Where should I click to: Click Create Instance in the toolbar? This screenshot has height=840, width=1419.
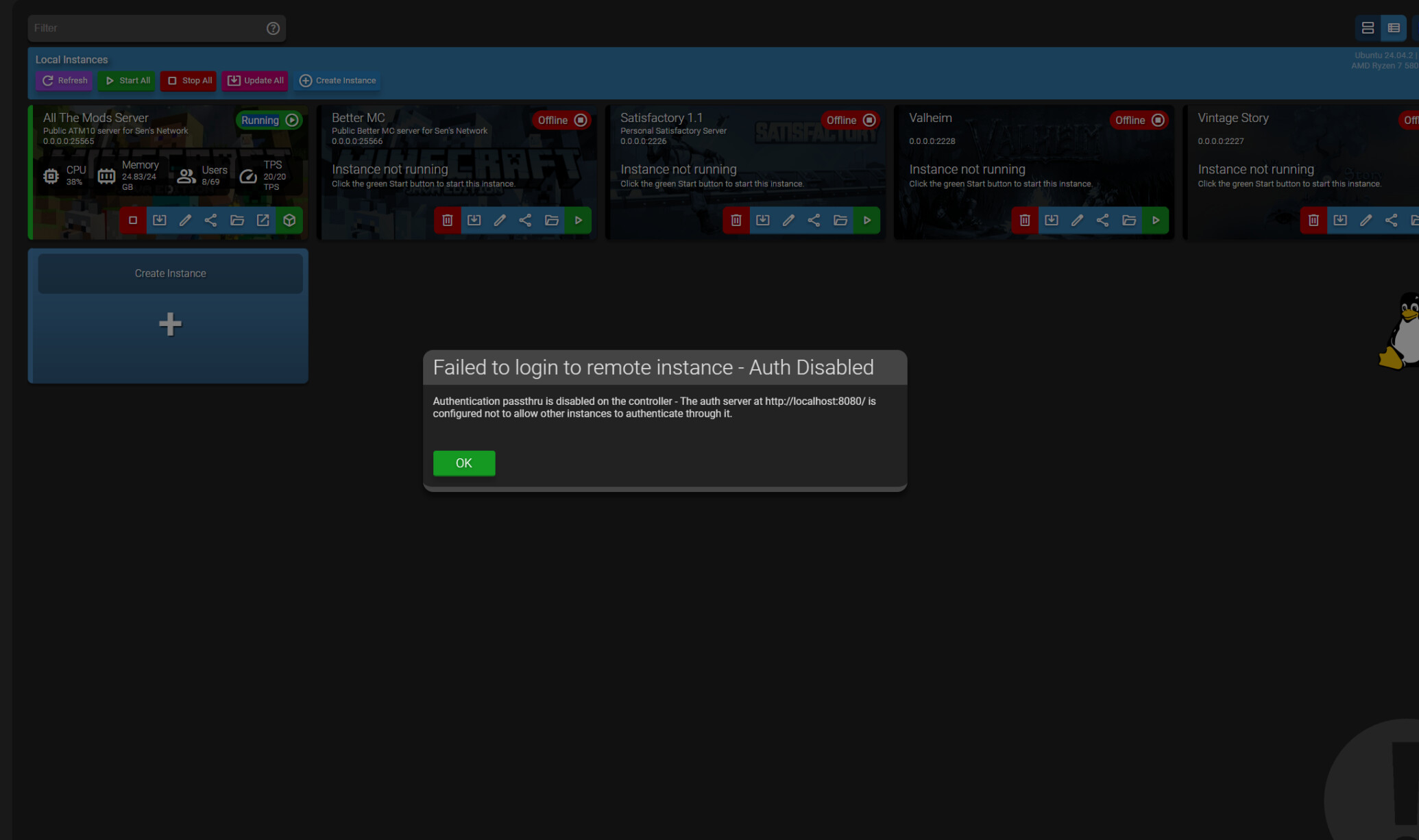(x=338, y=81)
